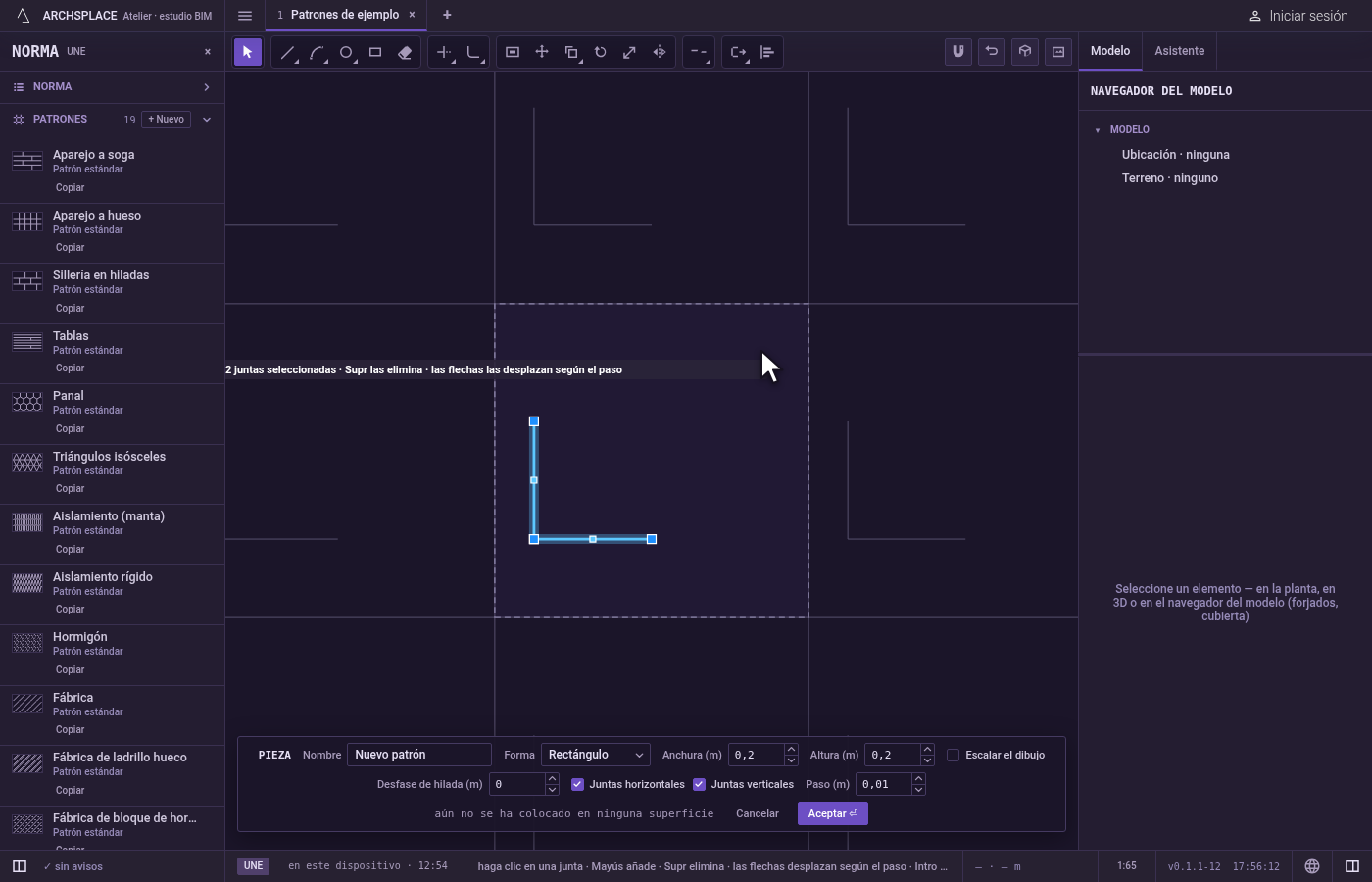Pick the eraser tool
Image resolution: width=1372 pixels, height=882 pixels.
[405, 53]
